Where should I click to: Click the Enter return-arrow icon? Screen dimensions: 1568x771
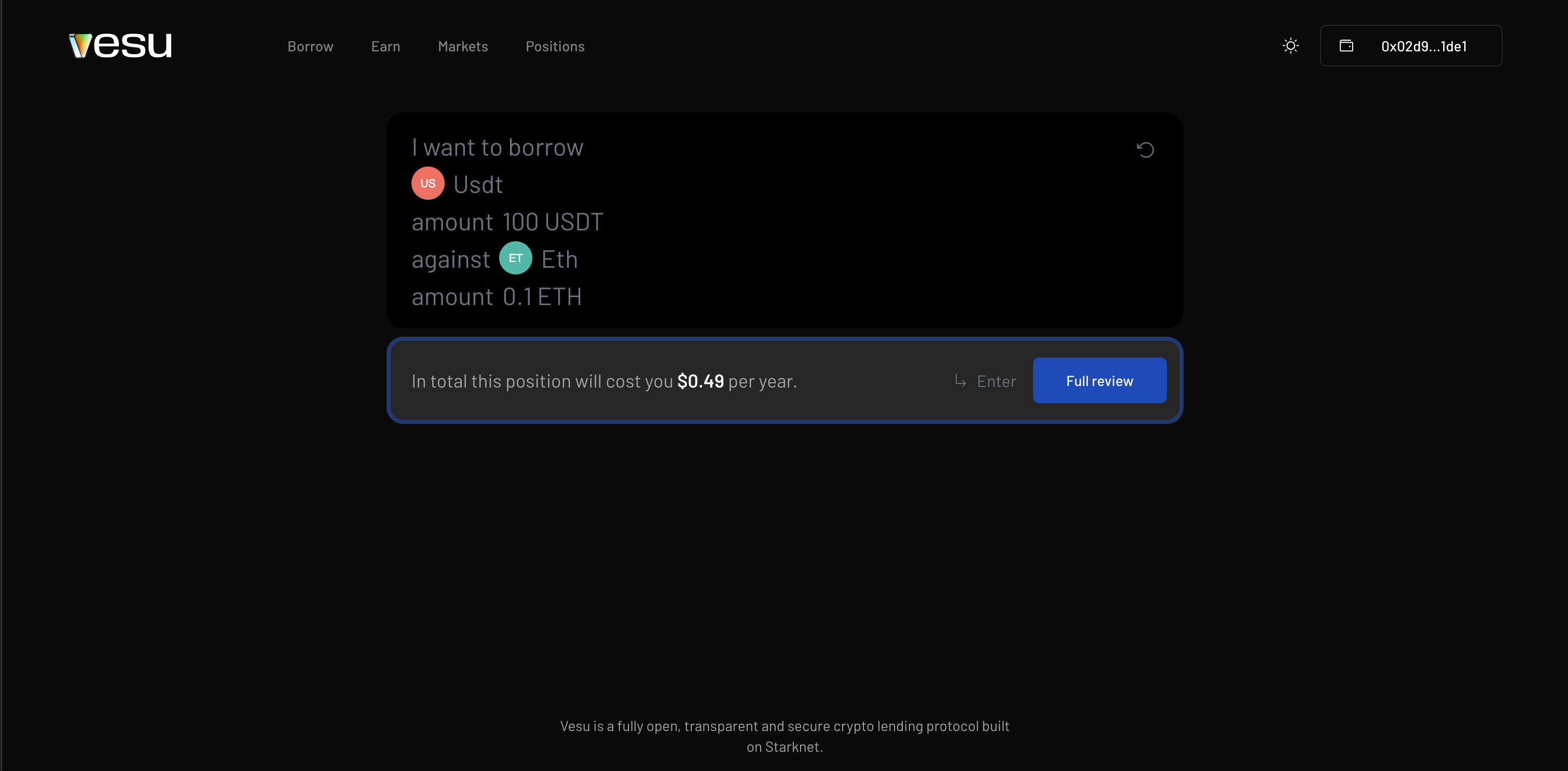960,381
